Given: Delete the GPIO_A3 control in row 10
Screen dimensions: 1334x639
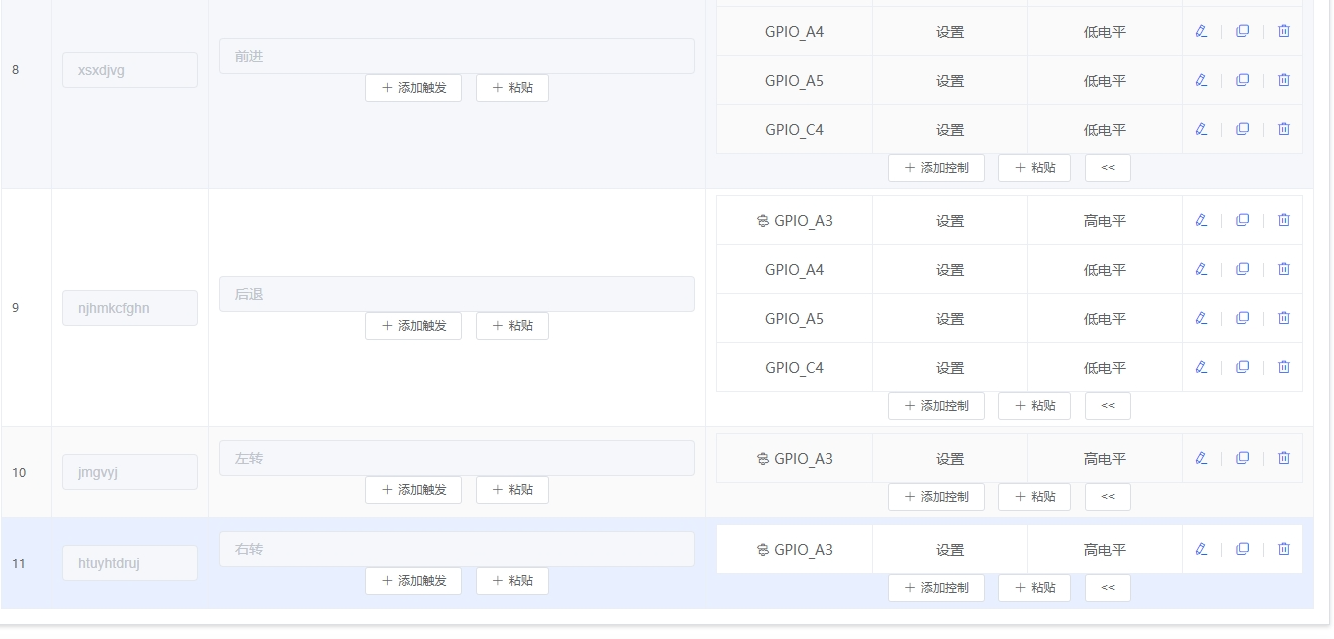Looking at the screenshot, I should pyautogui.click(x=1284, y=458).
